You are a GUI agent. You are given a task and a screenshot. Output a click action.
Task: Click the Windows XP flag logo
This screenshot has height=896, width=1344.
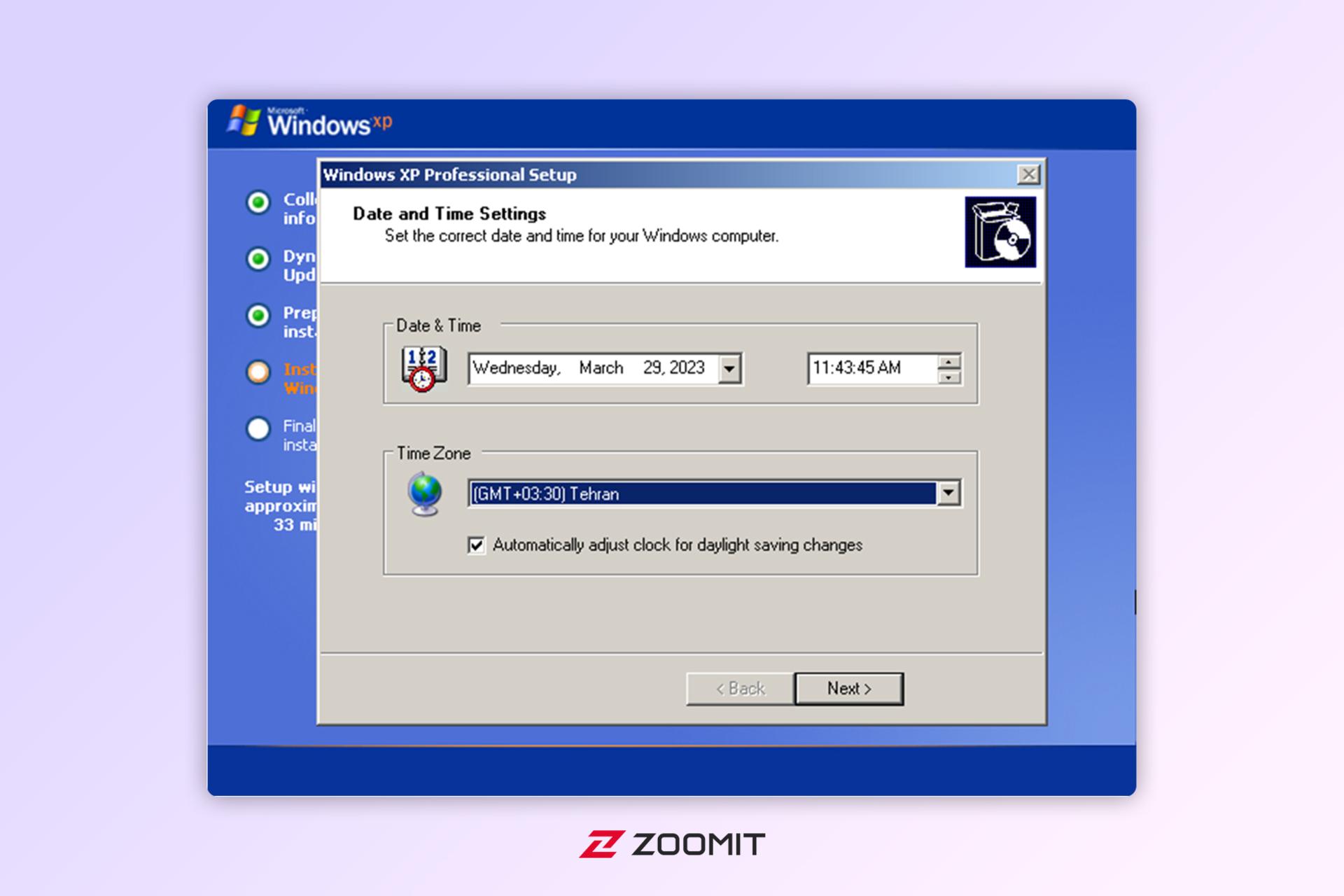point(244,120)
